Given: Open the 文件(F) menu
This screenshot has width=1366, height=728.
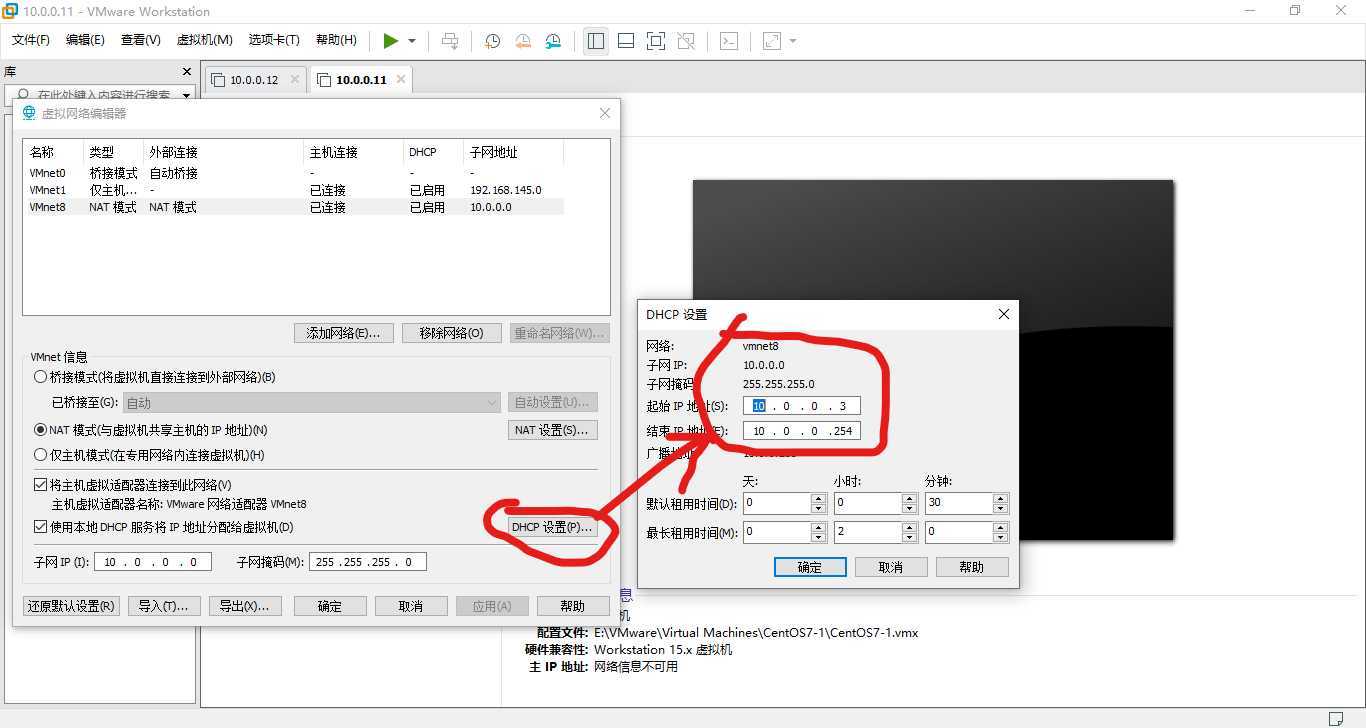Looking at the screenshot, I should [x=31, y=40].
